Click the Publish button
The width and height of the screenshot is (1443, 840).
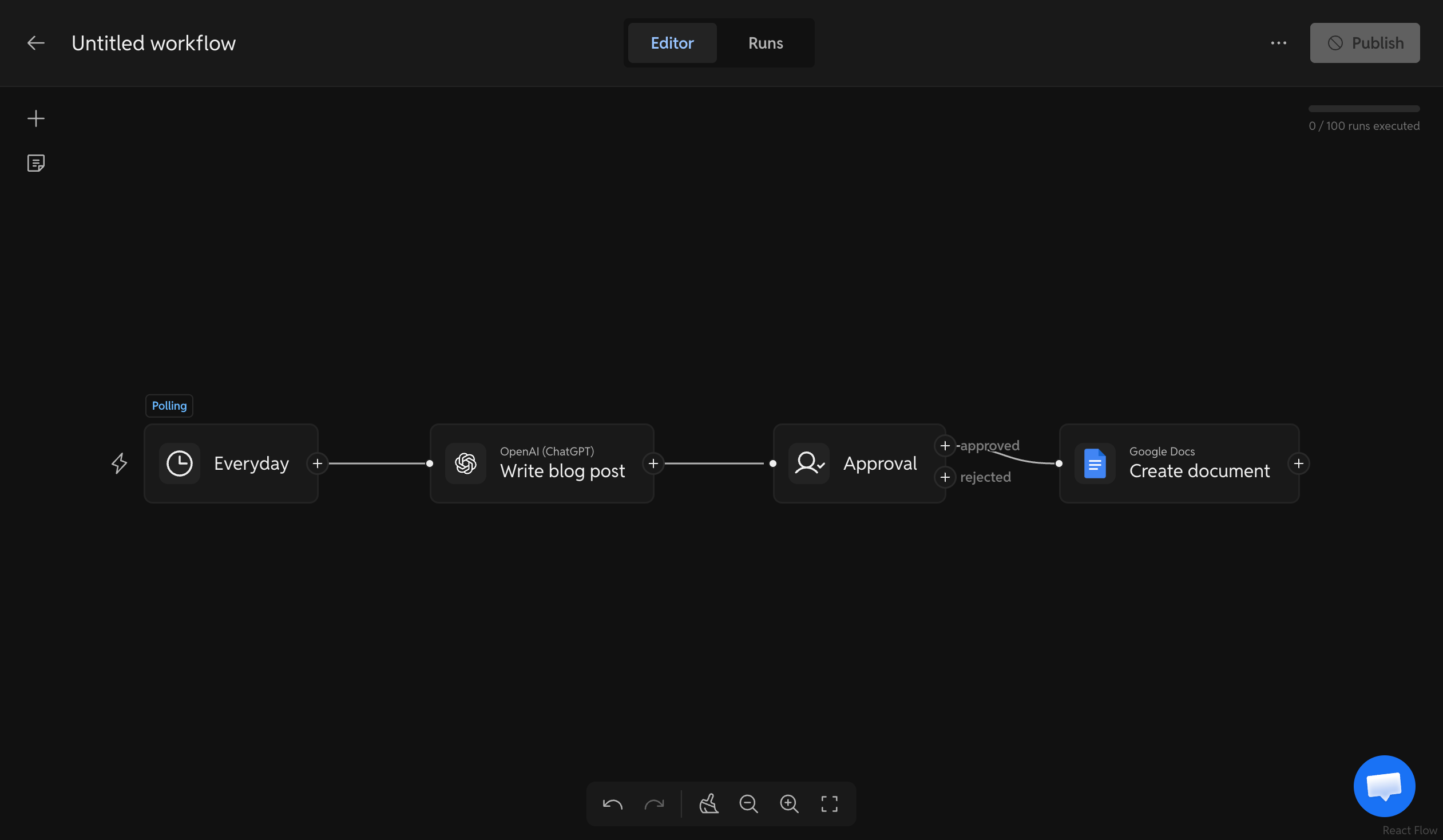point(1364,43)
